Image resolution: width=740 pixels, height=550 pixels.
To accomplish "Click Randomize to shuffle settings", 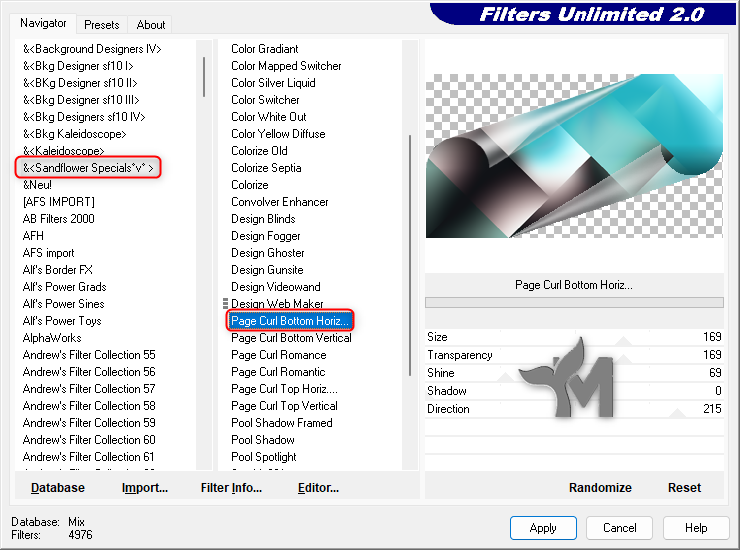I will click(600, 488).
